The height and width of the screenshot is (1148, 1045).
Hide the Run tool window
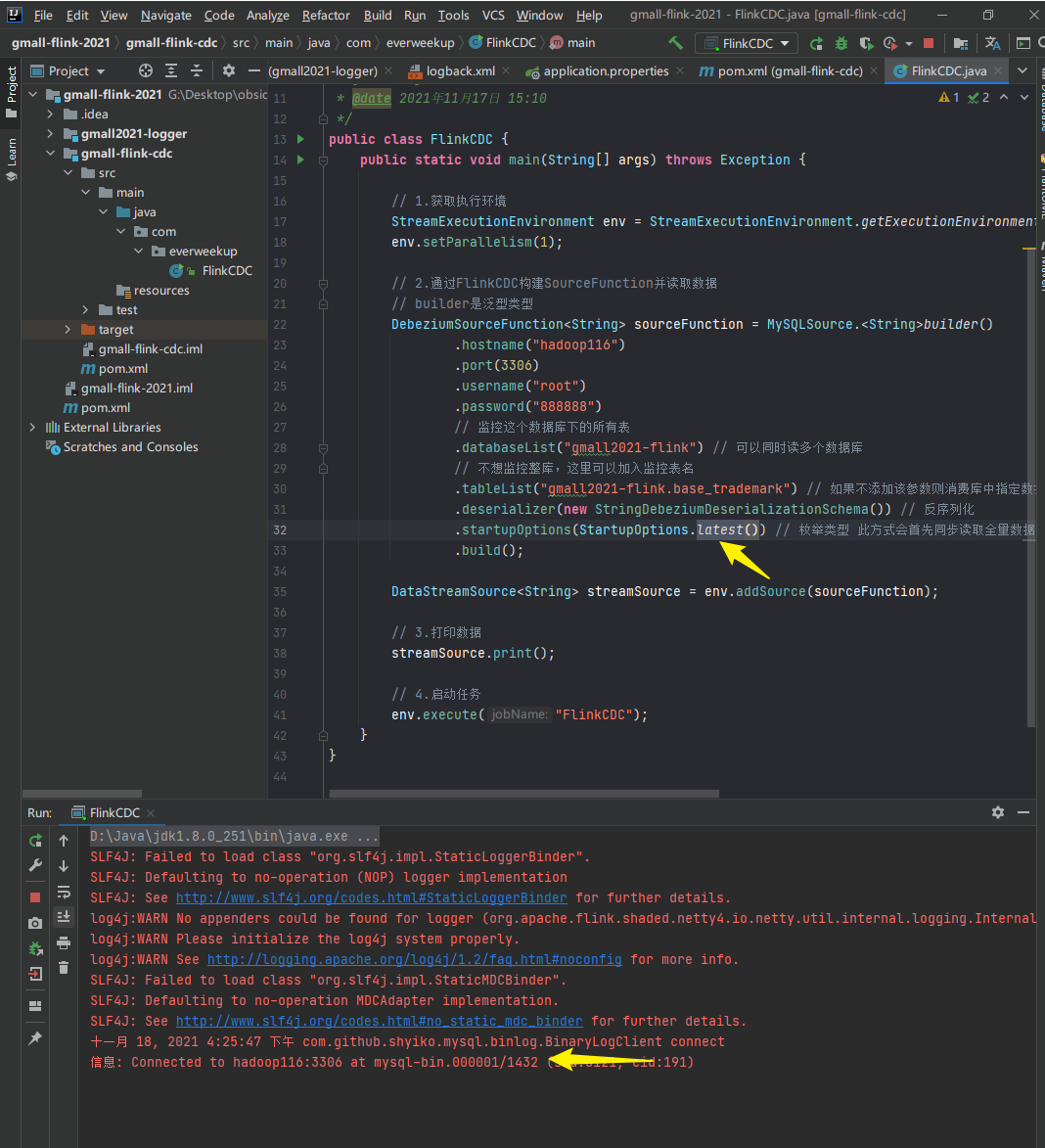coord(1023,812)
